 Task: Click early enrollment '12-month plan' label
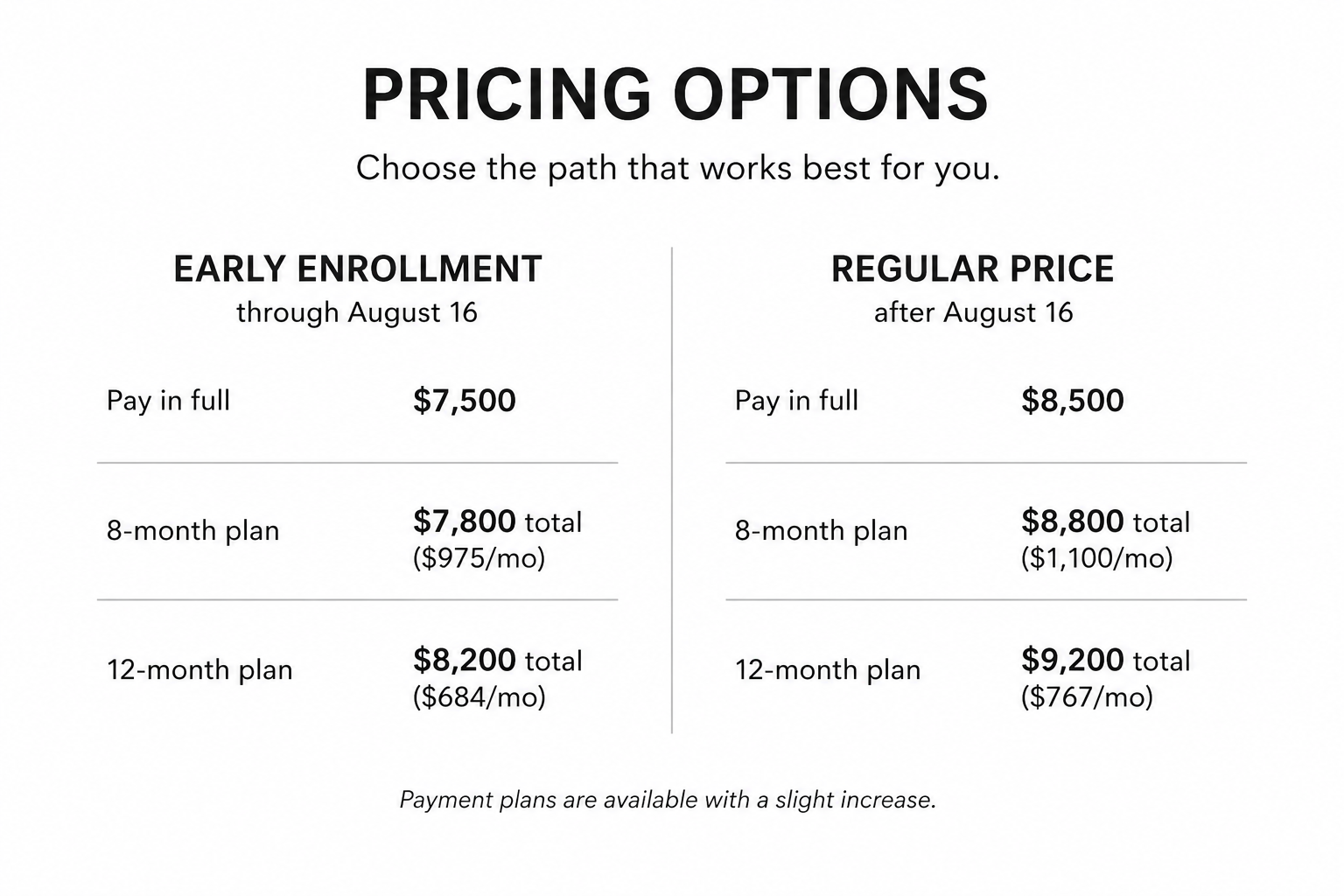tap(199, 670)
